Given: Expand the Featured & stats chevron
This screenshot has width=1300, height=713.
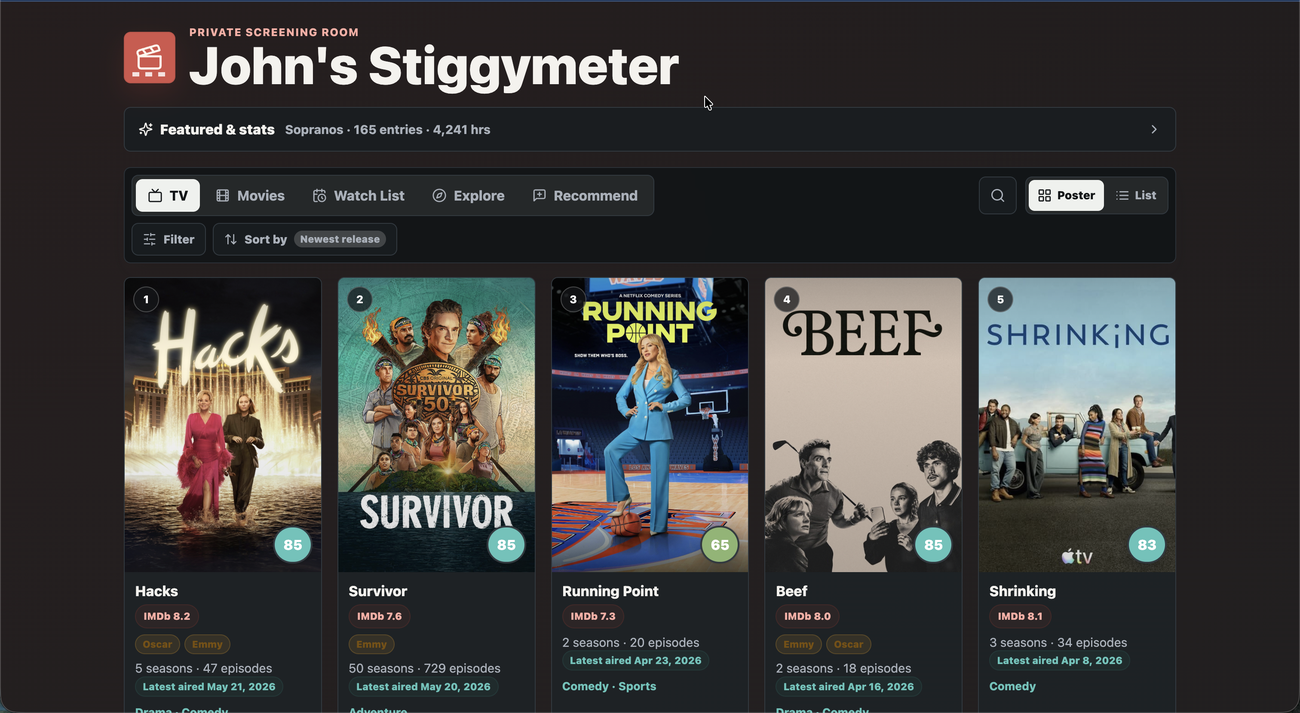Looking at the screenshot, I should tap(1154, 130).
